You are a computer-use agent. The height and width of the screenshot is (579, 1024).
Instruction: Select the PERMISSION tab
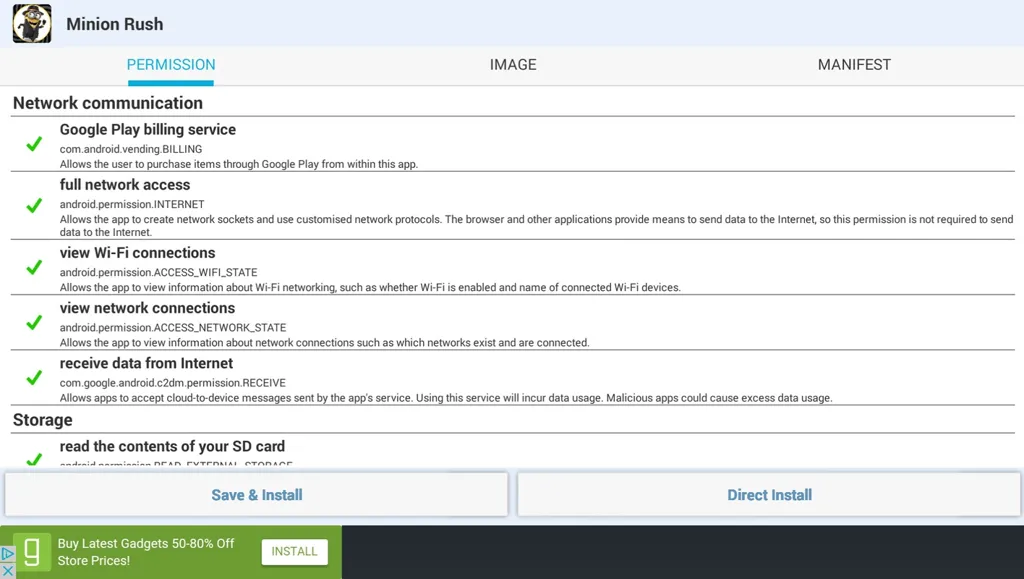pos(171,65)
